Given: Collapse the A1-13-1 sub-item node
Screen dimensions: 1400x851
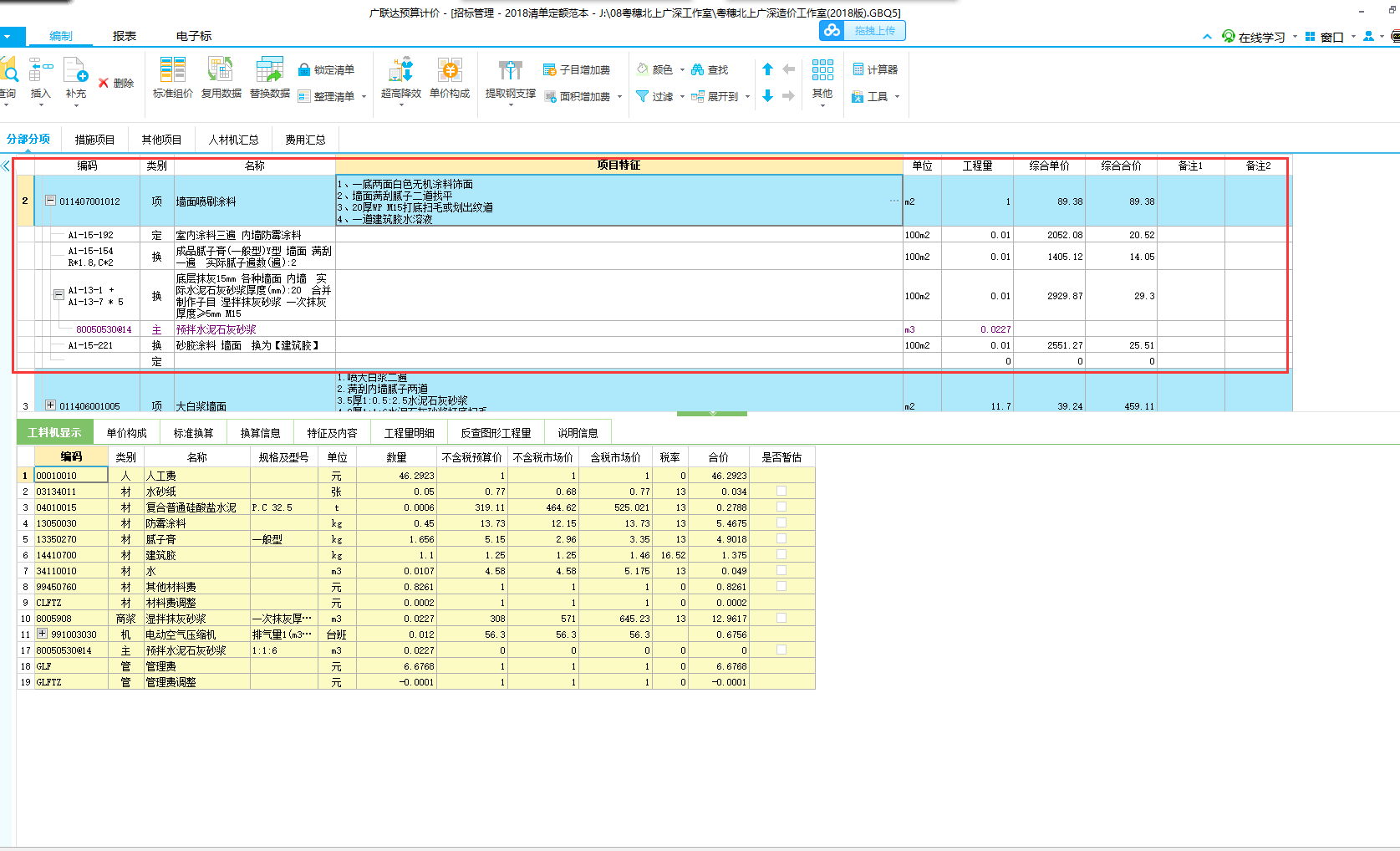Looking at the screenshot, I should point(59,295).
